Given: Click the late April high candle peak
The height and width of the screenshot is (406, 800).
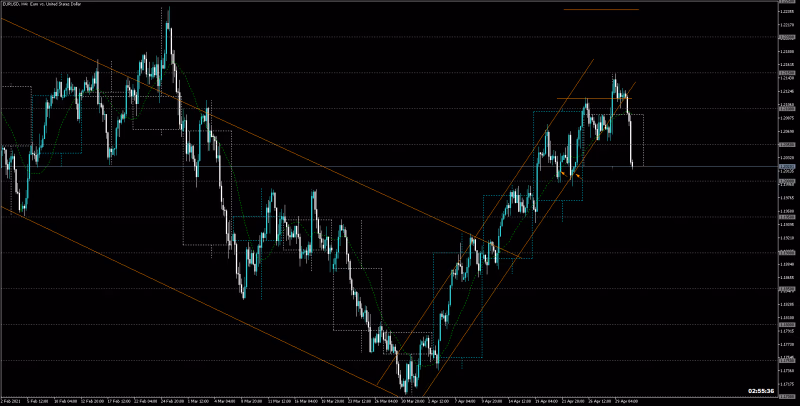Looking at the screenshot, I should tap(614, 77).
